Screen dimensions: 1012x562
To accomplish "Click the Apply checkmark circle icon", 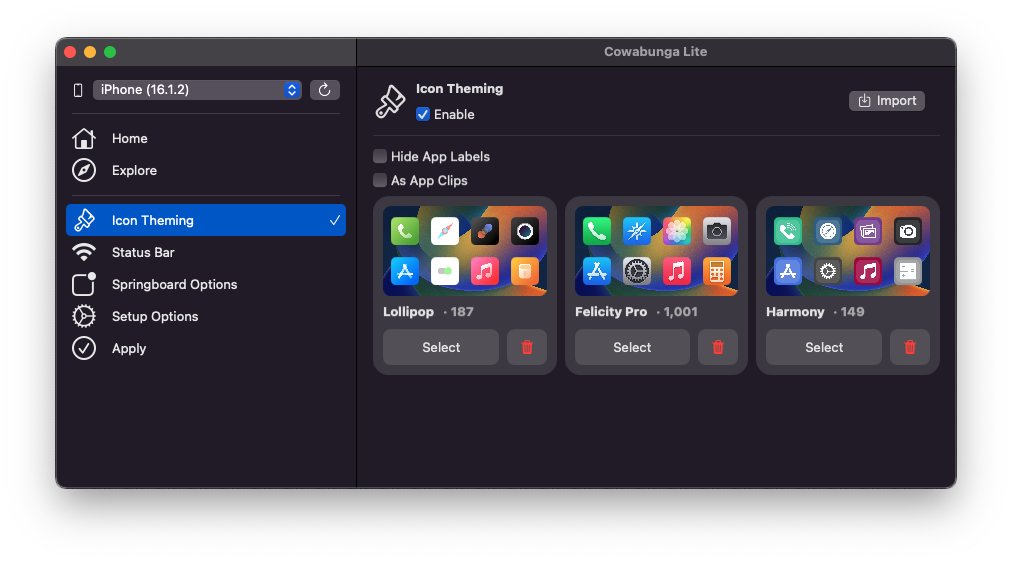I will pyautogui.click(x=84, y=348).
